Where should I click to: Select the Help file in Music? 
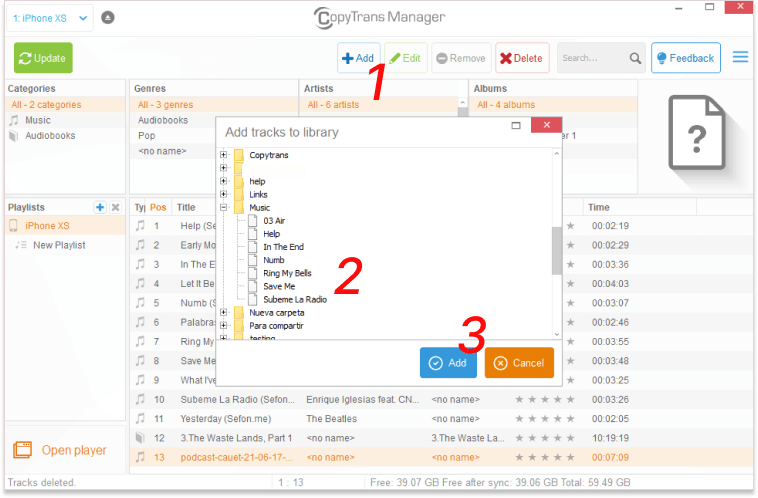click(271, 234)
